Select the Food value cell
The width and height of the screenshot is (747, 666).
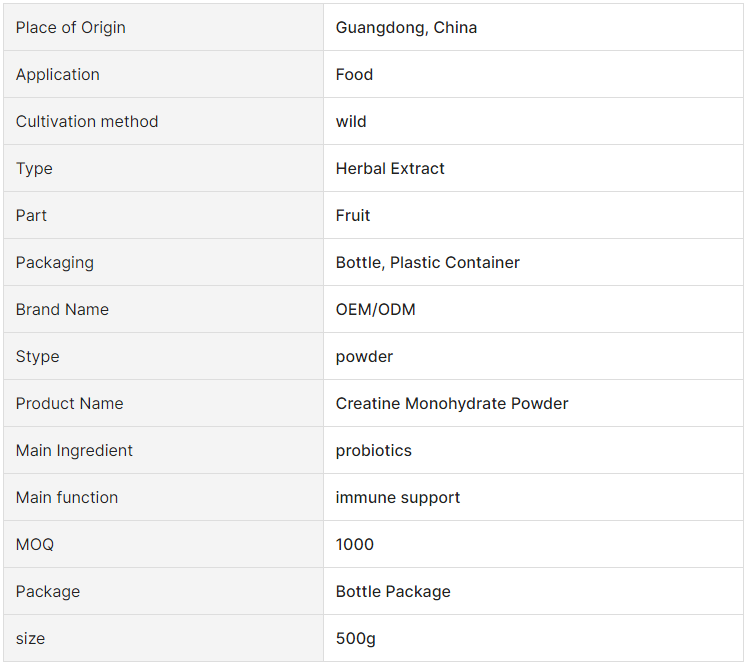pos(533,74)
